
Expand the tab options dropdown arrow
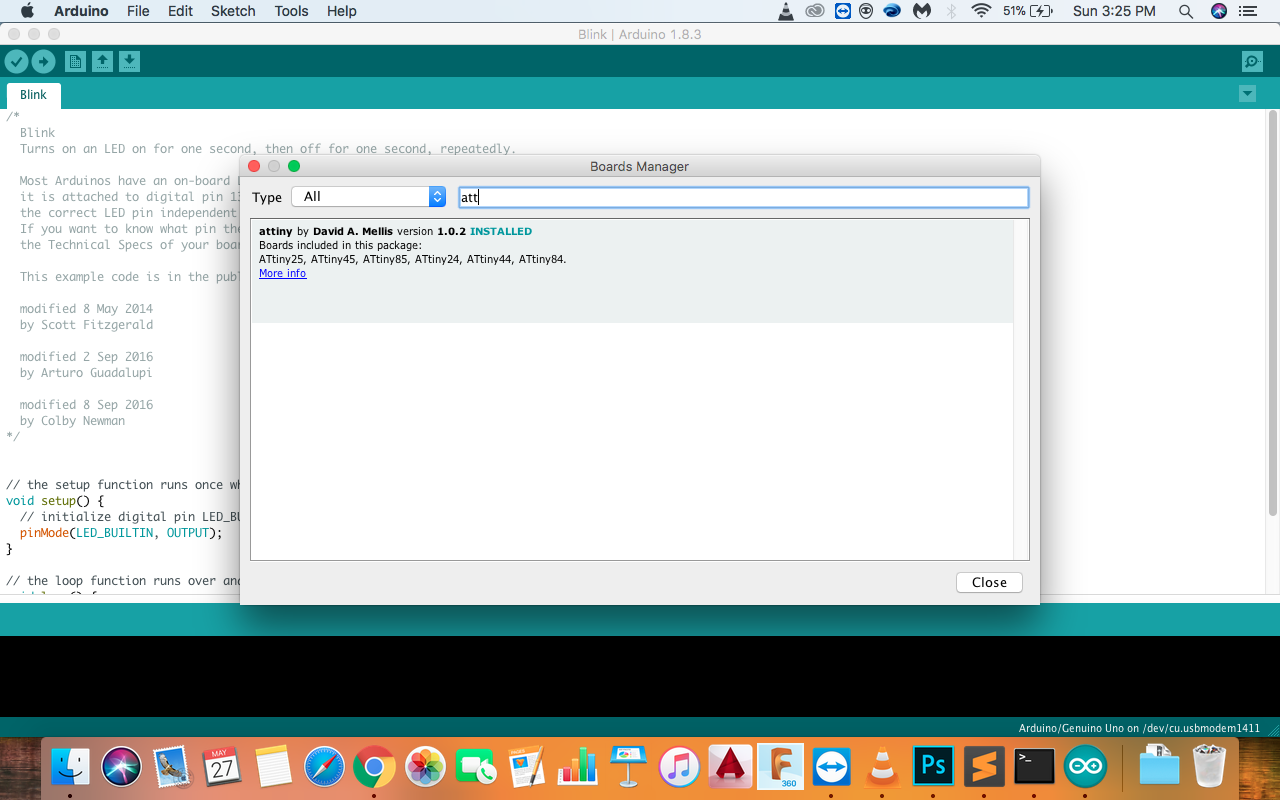point(1247,94)
